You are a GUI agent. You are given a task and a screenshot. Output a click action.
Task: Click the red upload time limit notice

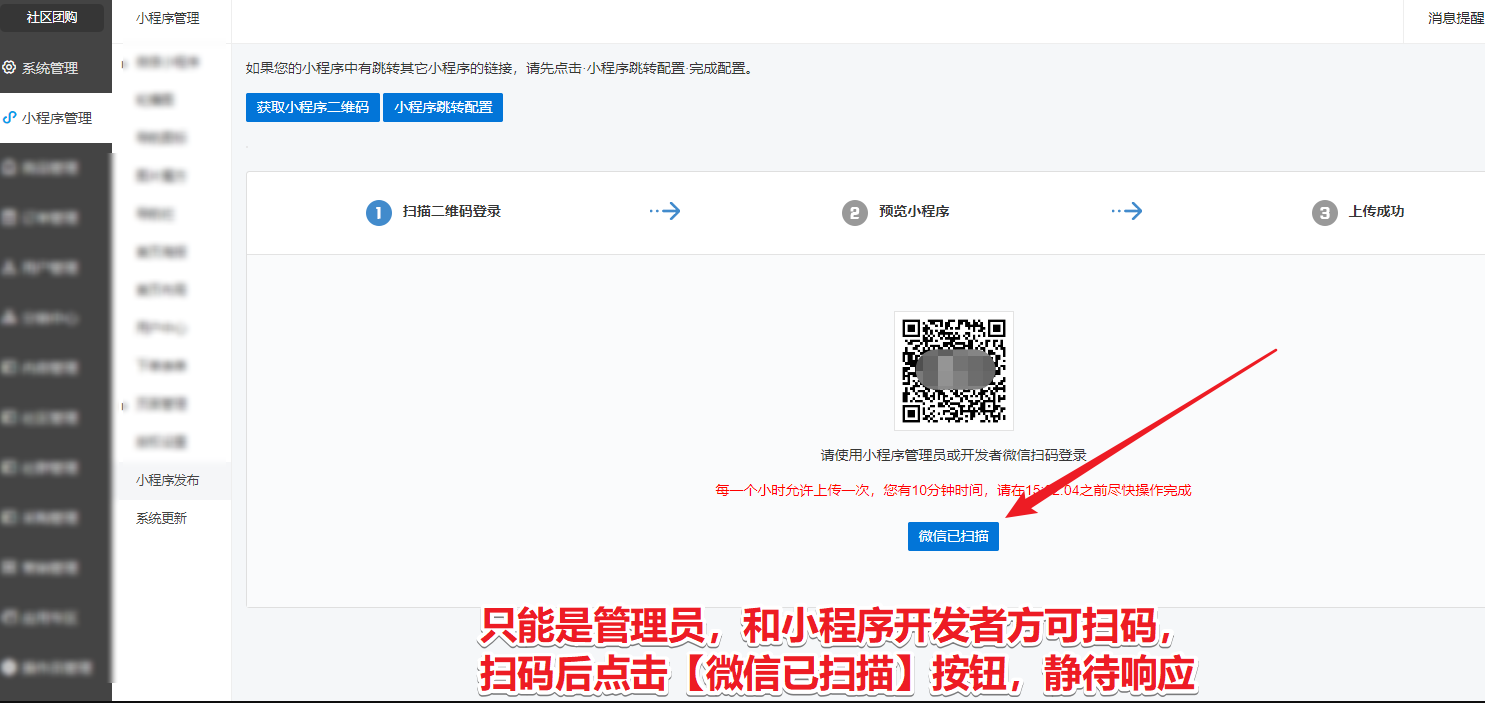954,490
